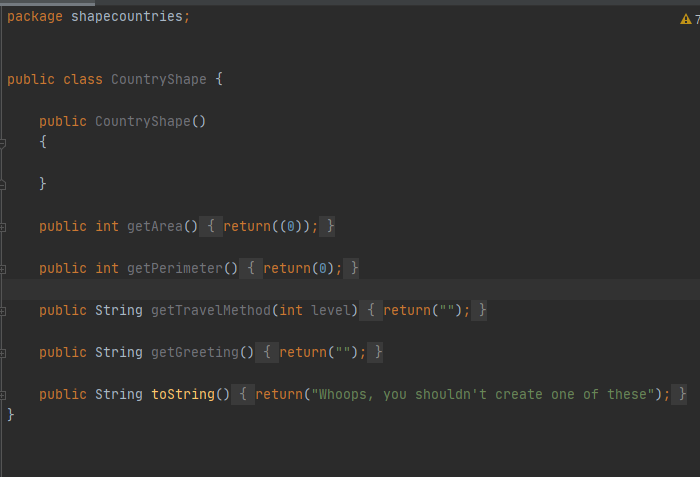Click the toString method name
This screenshot has width=700, height=477.
click(x=183, y=394)
